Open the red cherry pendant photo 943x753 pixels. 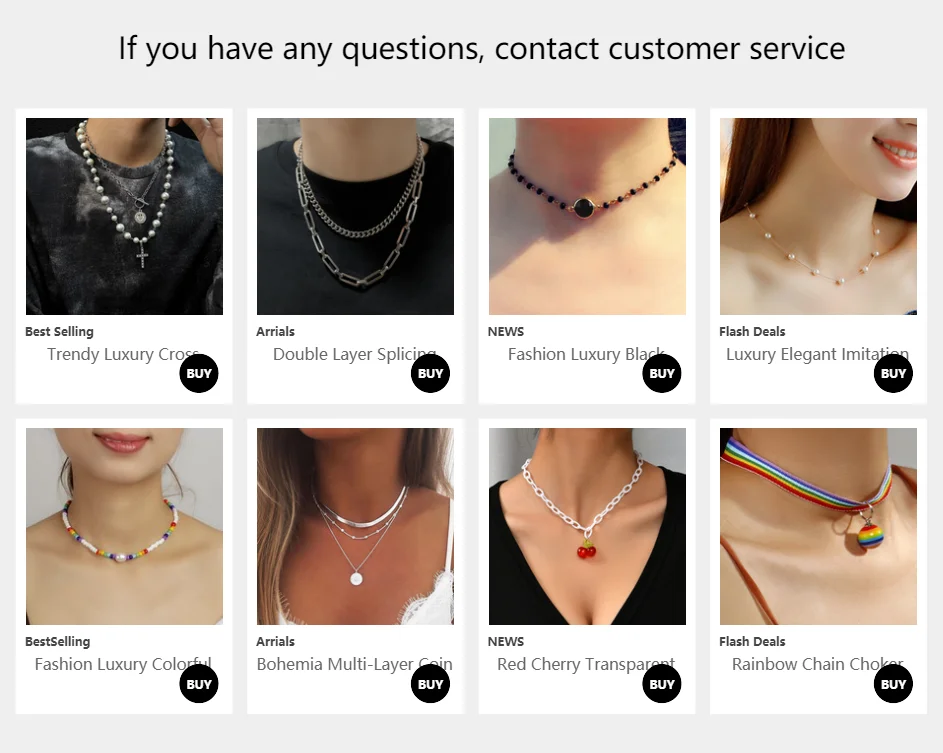pos(587,526)
